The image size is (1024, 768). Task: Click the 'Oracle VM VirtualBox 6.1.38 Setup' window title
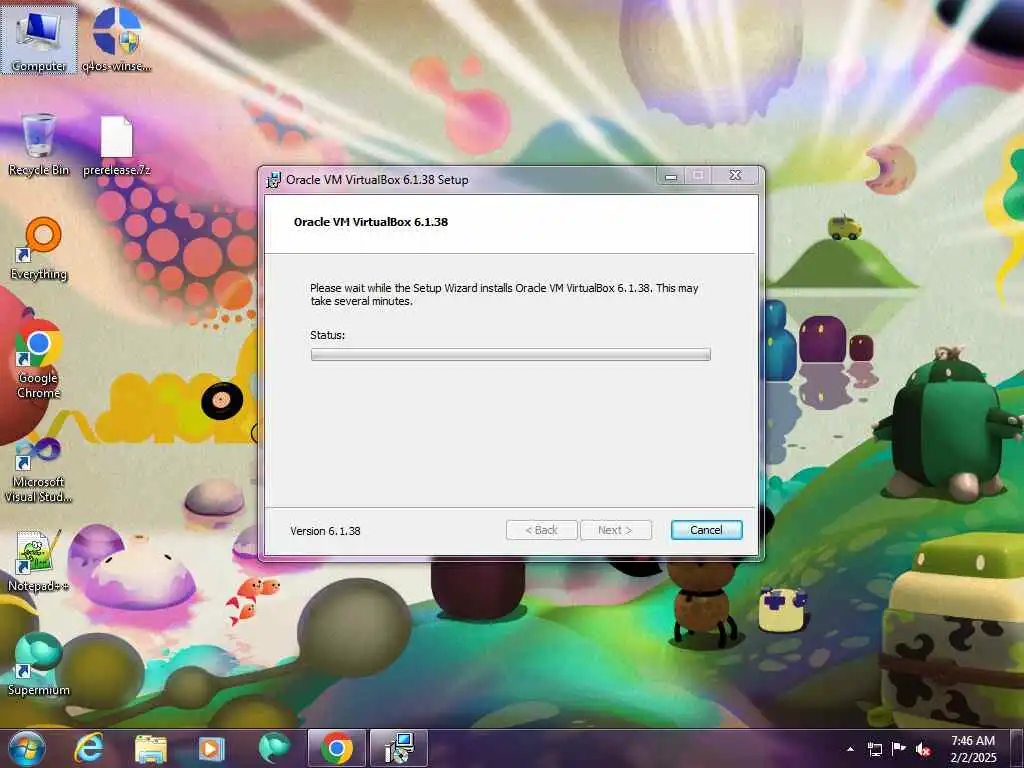(x=377, y=180)
